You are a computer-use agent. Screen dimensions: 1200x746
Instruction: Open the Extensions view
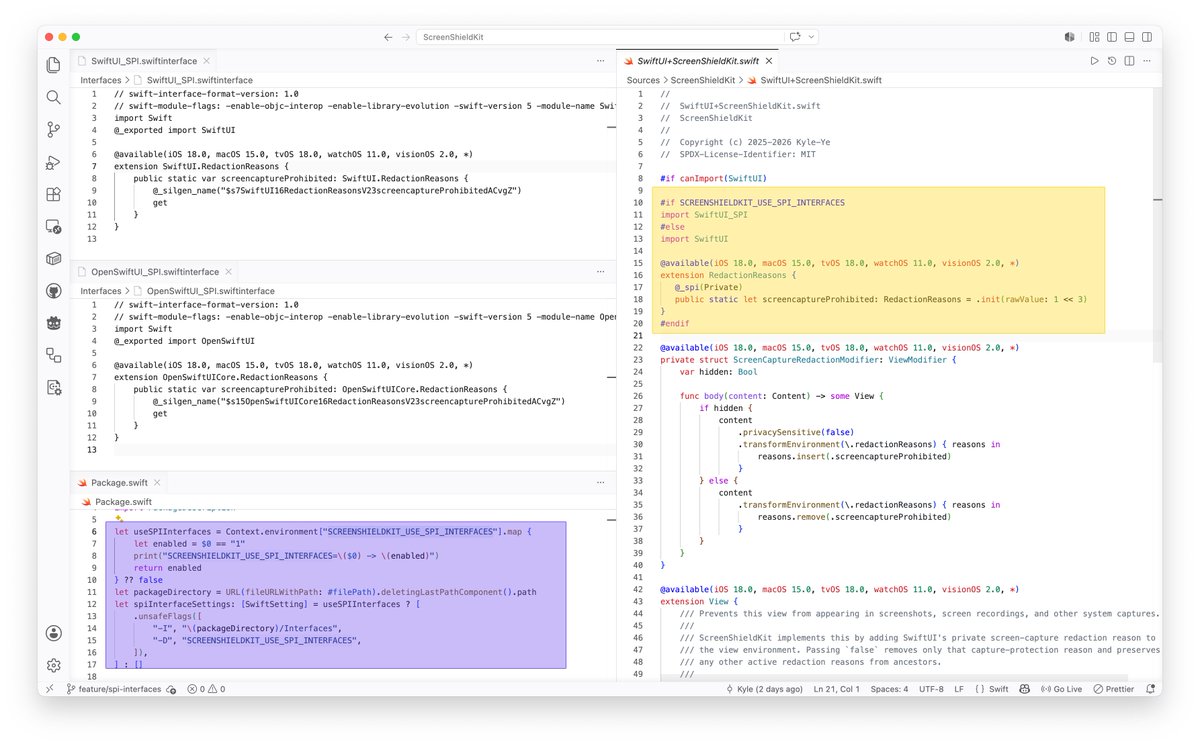(54, 194)
